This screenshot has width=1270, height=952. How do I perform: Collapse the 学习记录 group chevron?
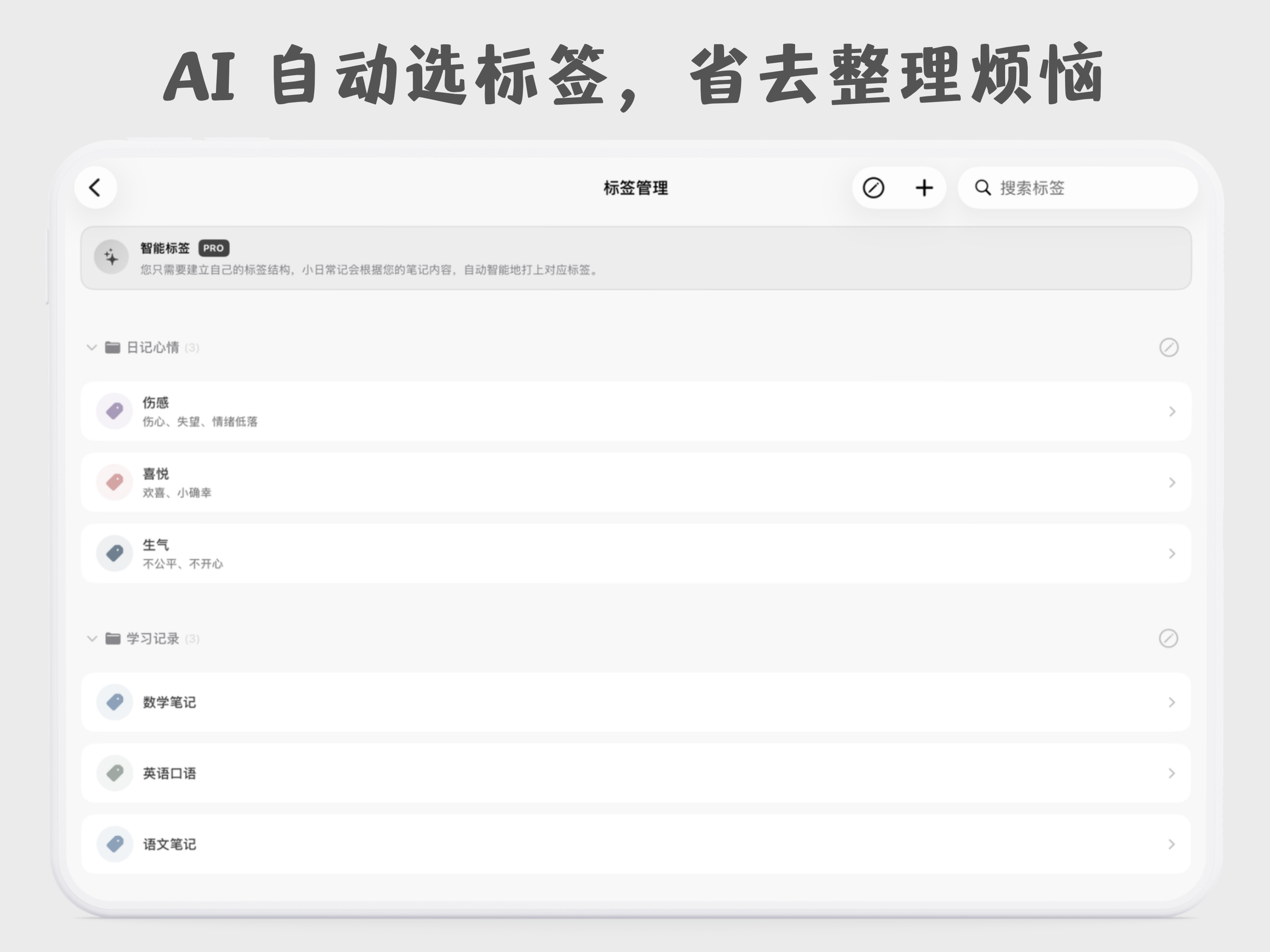point(91,639)
